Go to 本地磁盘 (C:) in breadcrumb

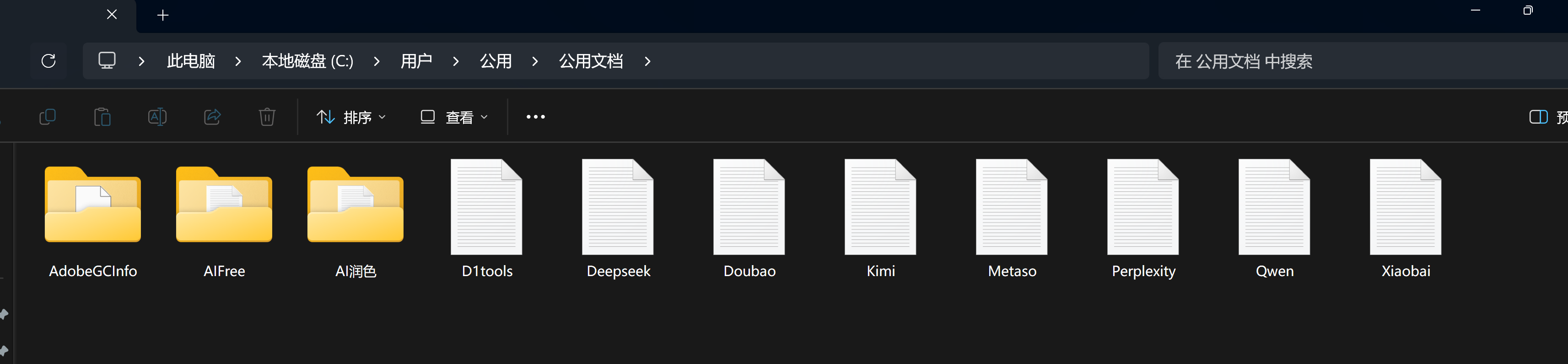point(307,61)
